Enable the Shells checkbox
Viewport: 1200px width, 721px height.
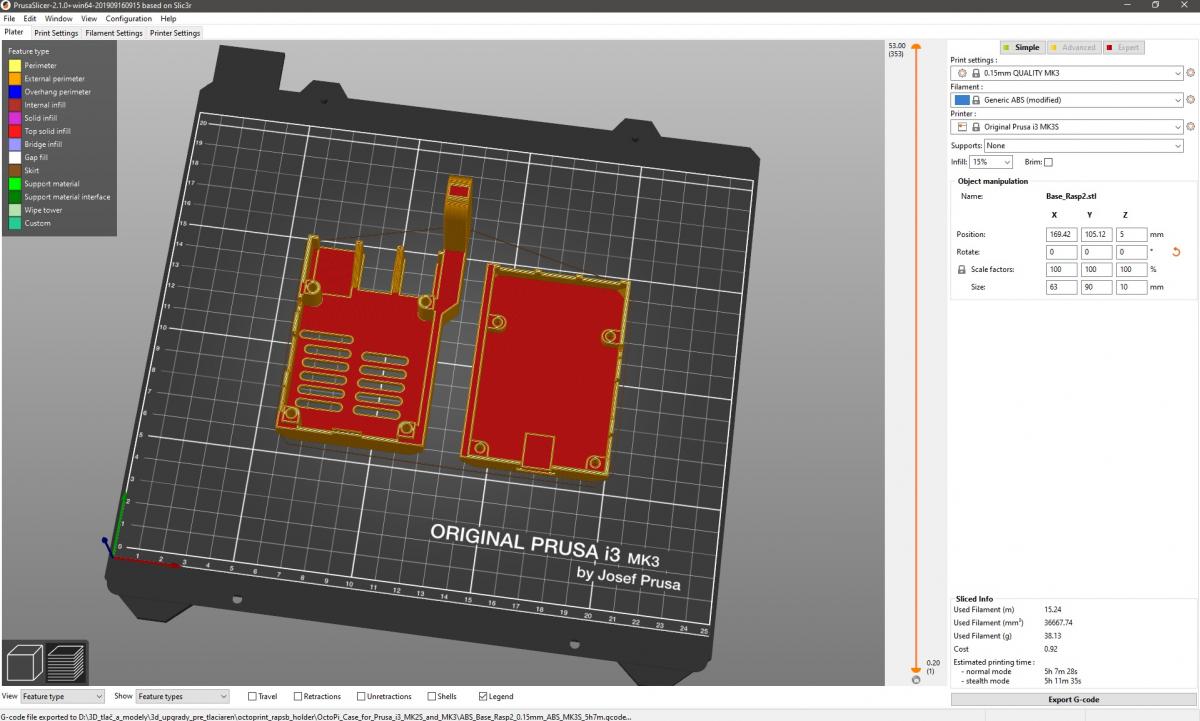(431, 696)
